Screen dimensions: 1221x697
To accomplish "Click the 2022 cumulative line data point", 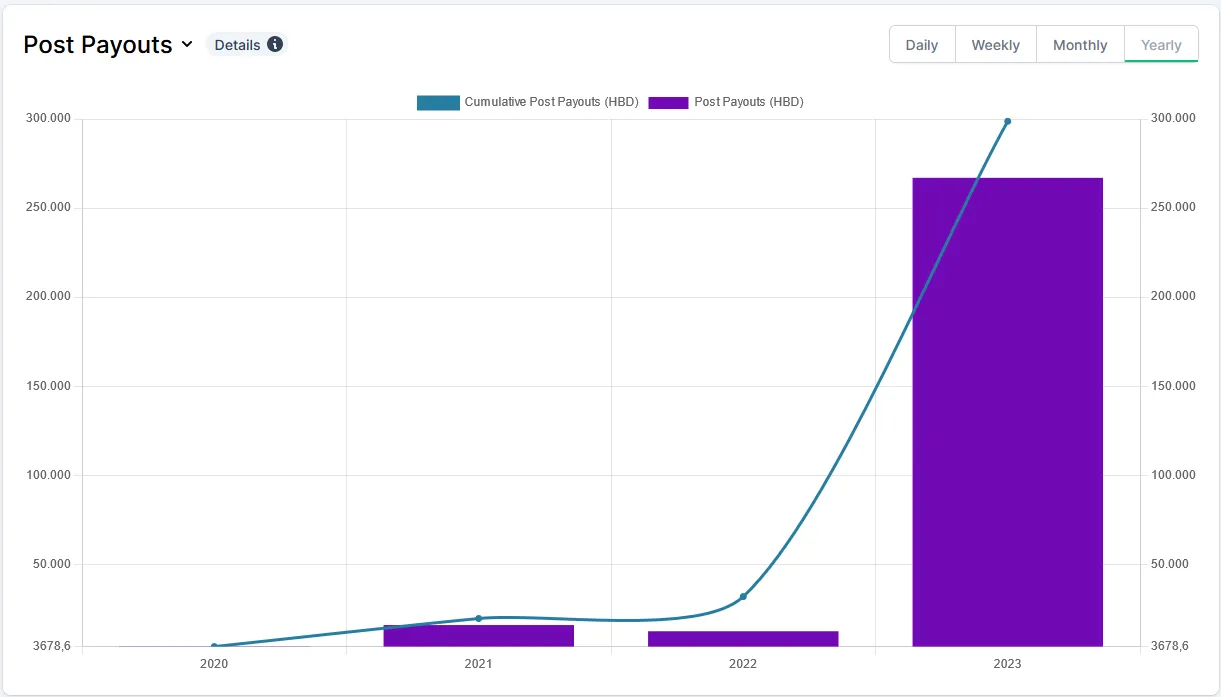I will tap(743, 596).
